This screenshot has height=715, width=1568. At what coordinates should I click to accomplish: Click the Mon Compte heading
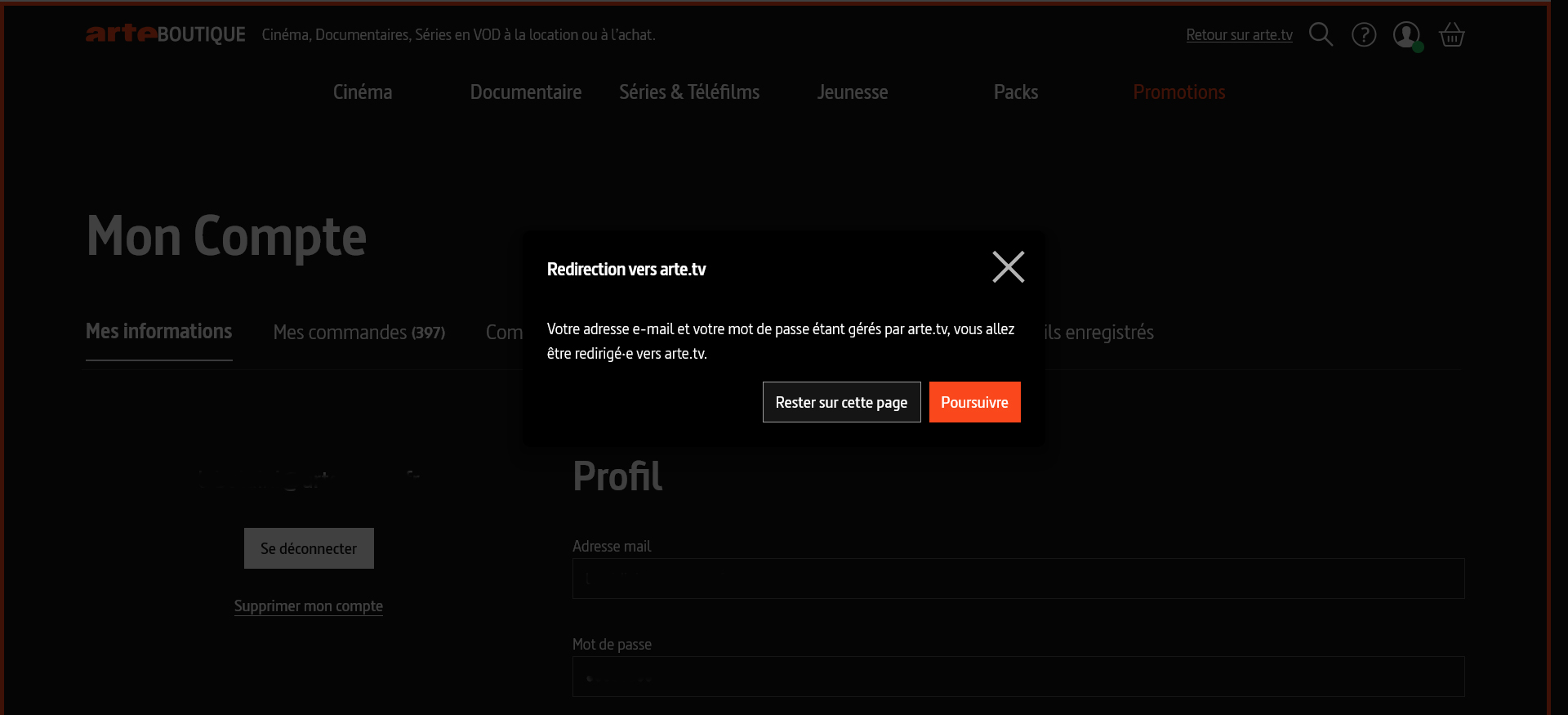click(226, 236)
